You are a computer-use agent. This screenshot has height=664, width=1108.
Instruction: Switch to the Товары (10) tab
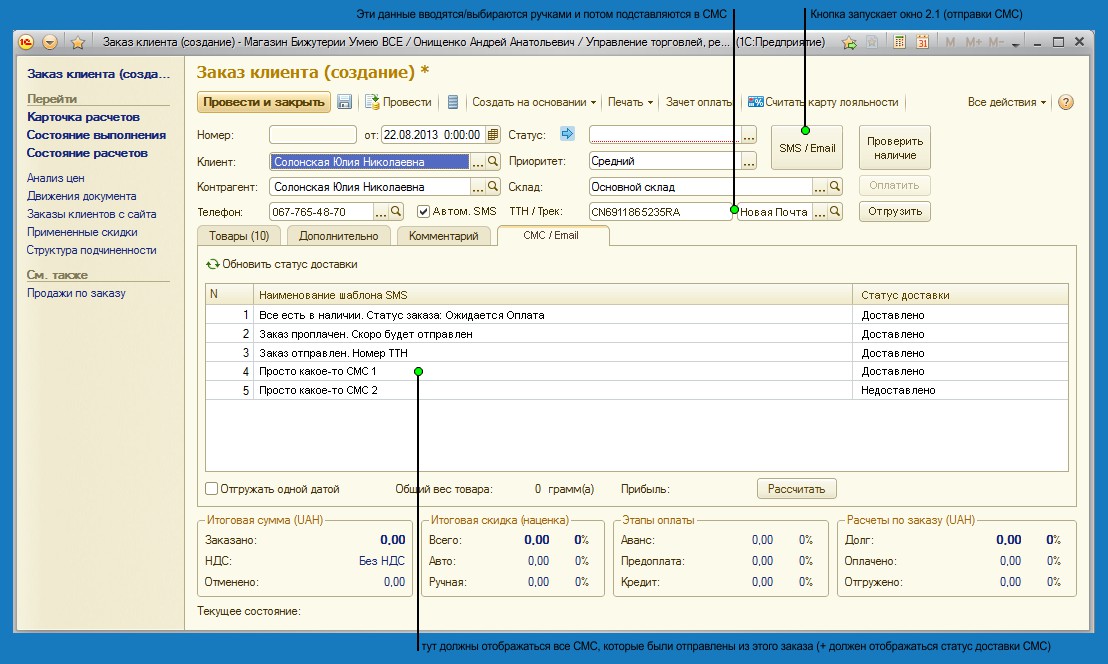240,236
